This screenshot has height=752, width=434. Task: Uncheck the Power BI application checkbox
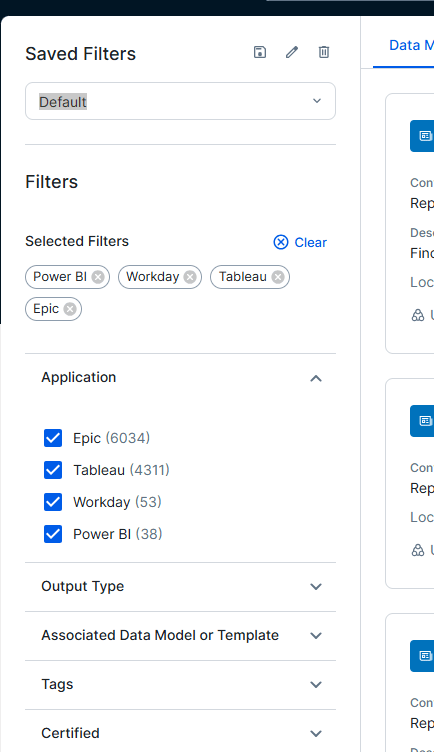tap(53, 534)
